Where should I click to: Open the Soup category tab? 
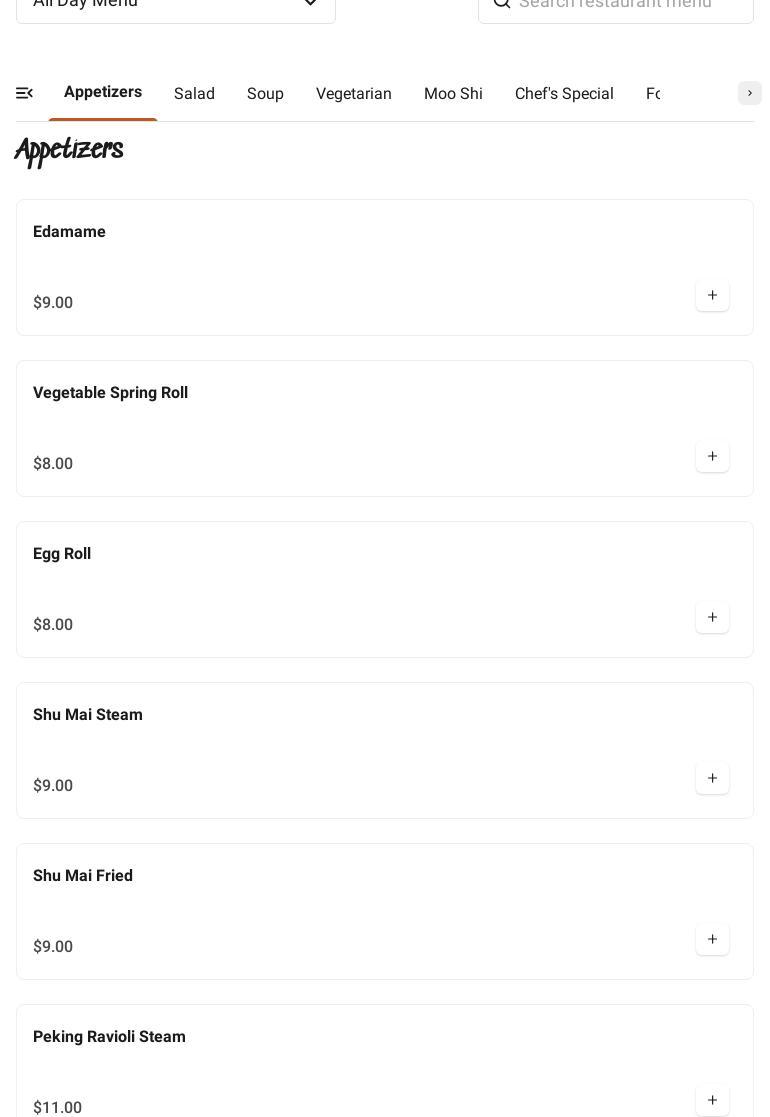(265, 93)
